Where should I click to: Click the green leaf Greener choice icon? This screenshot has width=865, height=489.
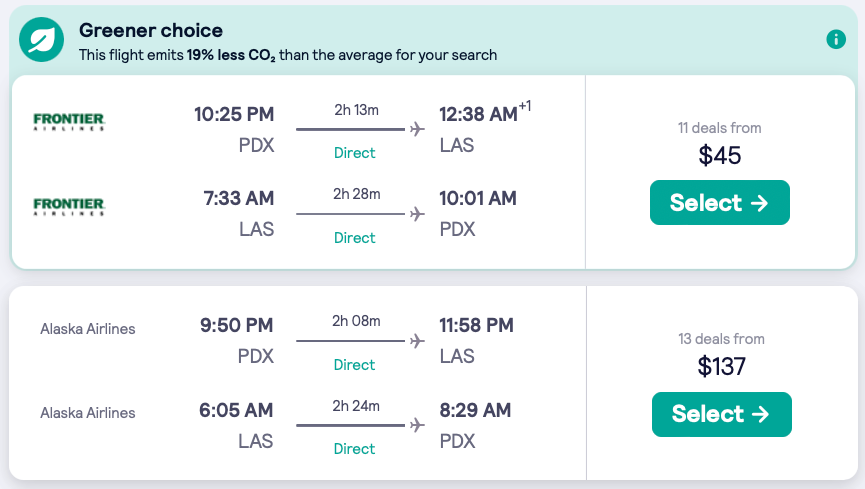pyautogui.click(x=44, y=40)
